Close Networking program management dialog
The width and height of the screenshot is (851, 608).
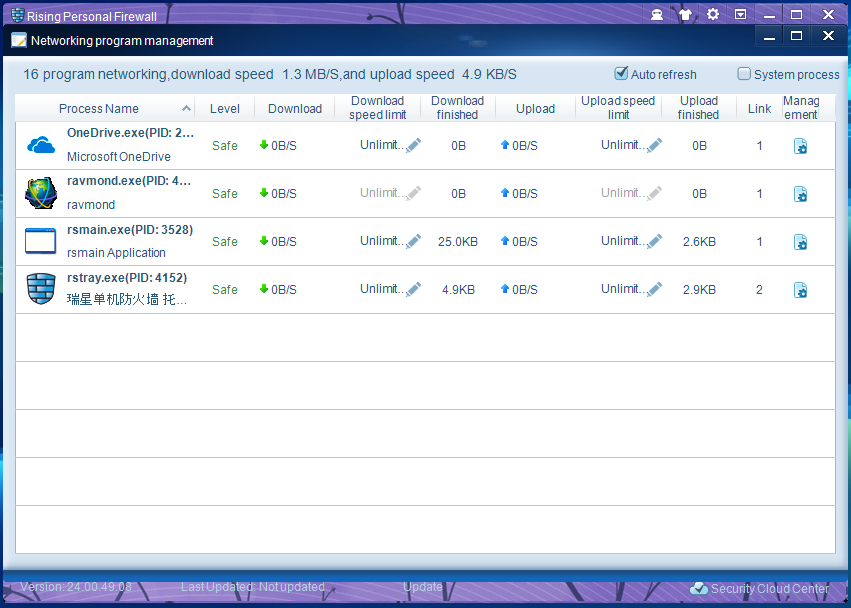(x=828, y=36)
